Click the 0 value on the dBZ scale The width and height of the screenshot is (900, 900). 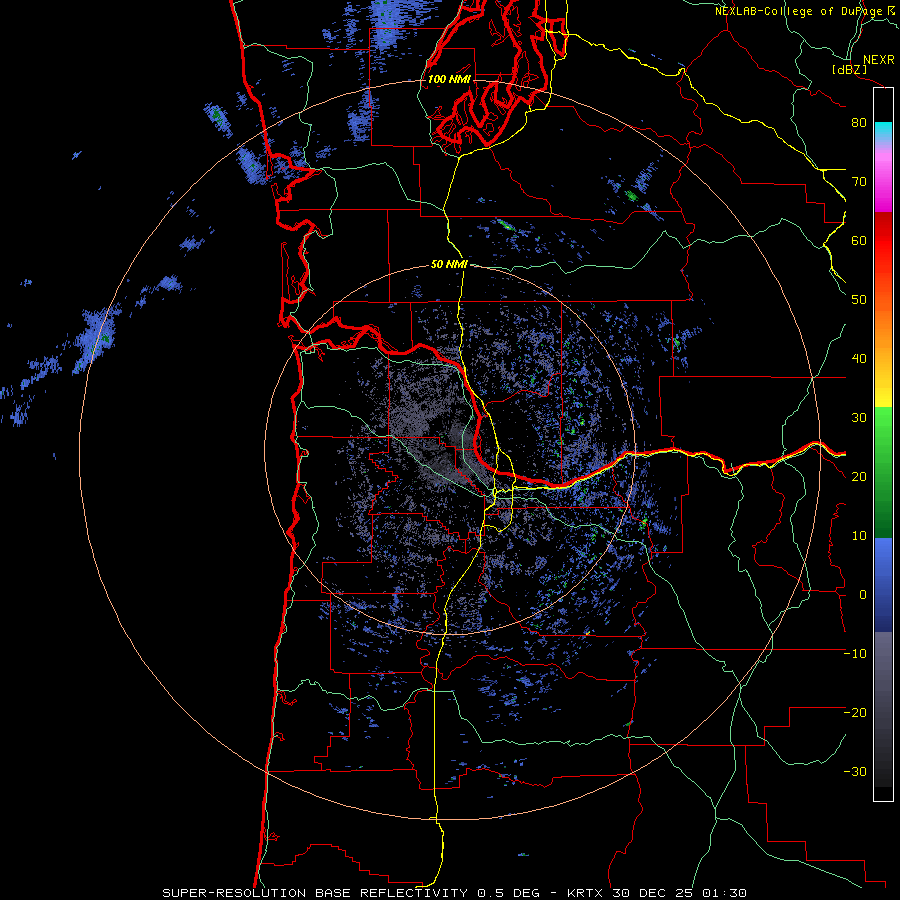[x=863, y=595]
